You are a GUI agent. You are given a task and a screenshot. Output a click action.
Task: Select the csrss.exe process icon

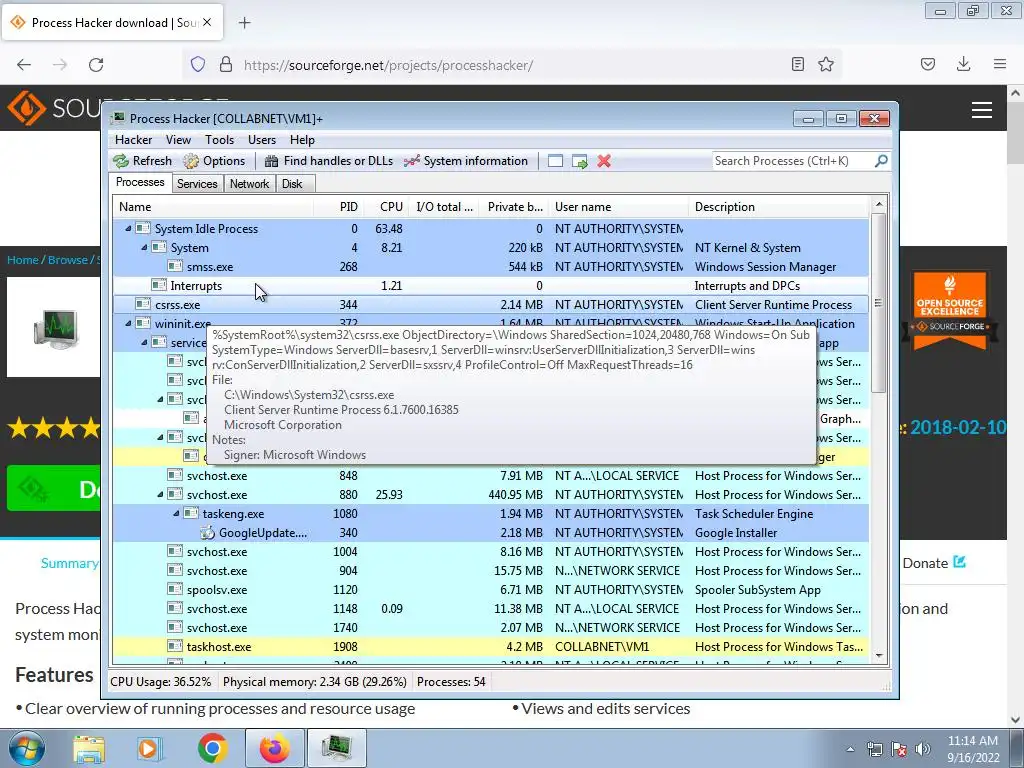coord(143,304)
